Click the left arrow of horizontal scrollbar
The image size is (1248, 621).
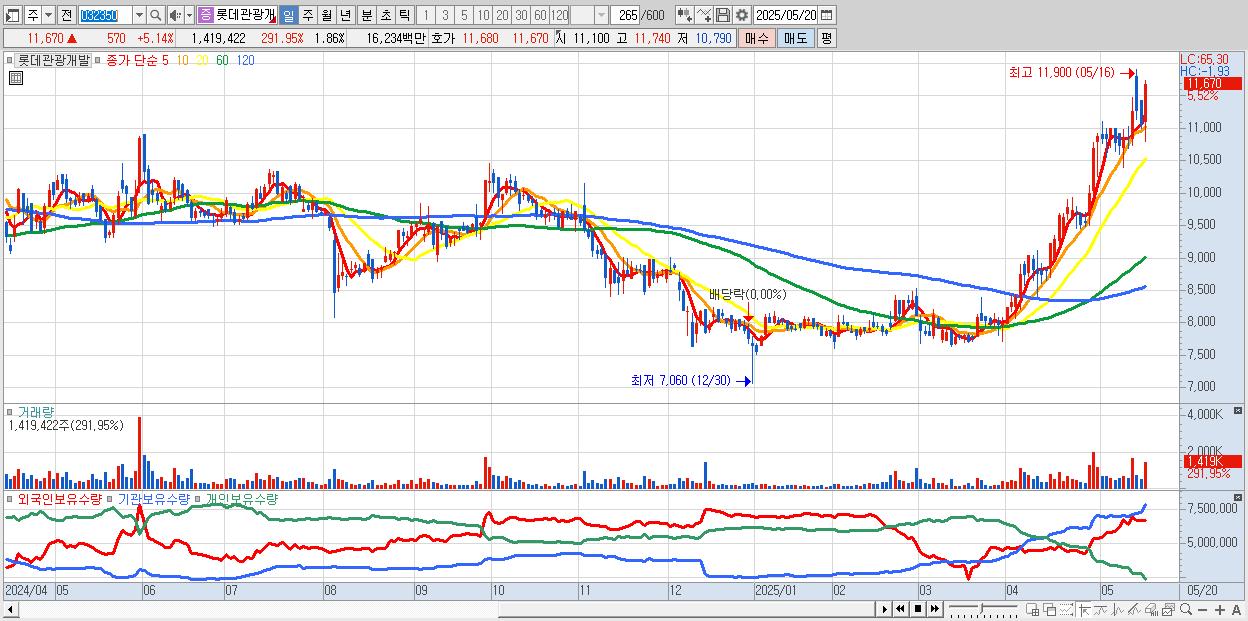click(x=11, y=609)
